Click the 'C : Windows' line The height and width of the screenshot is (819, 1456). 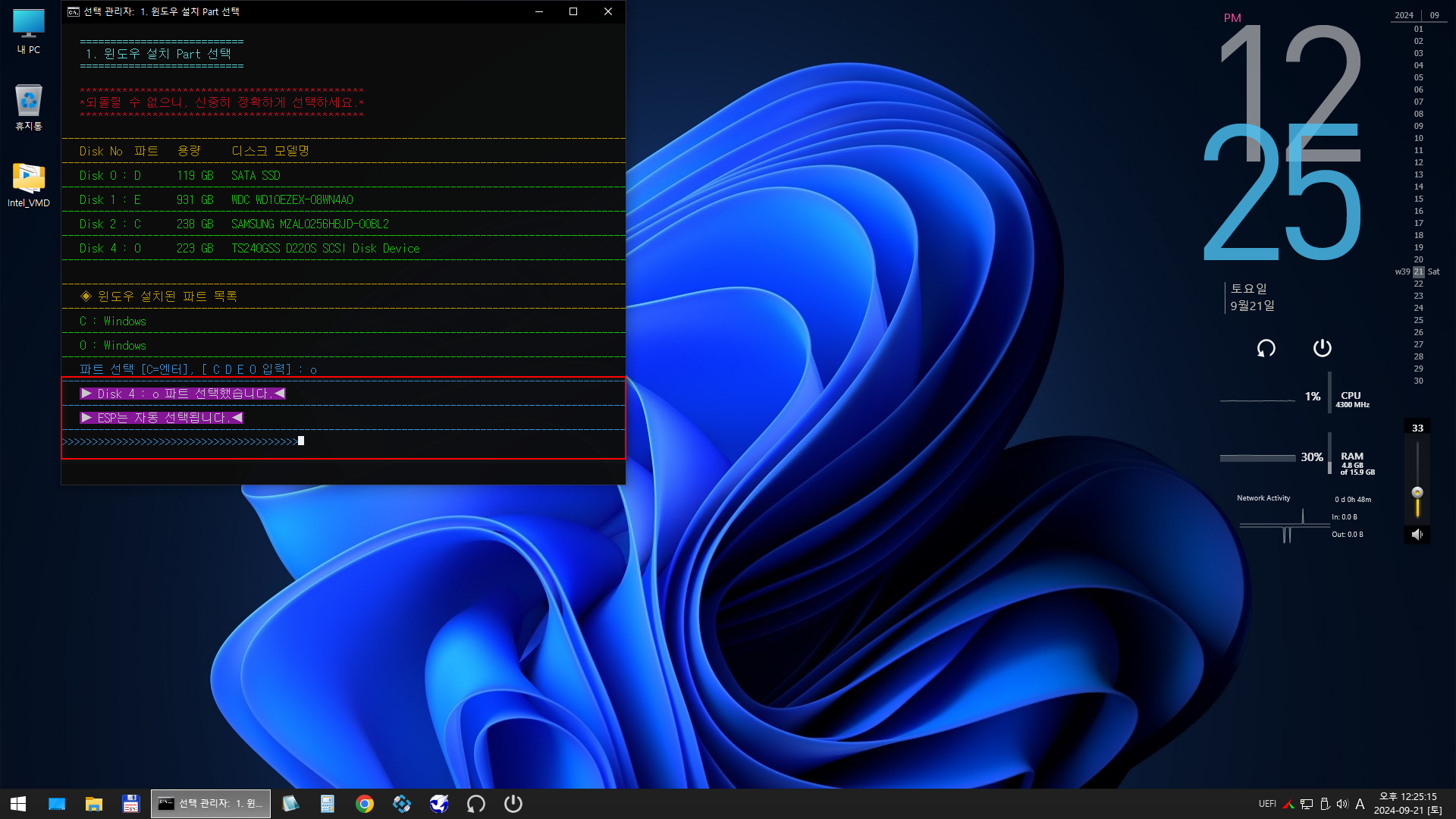112,321
